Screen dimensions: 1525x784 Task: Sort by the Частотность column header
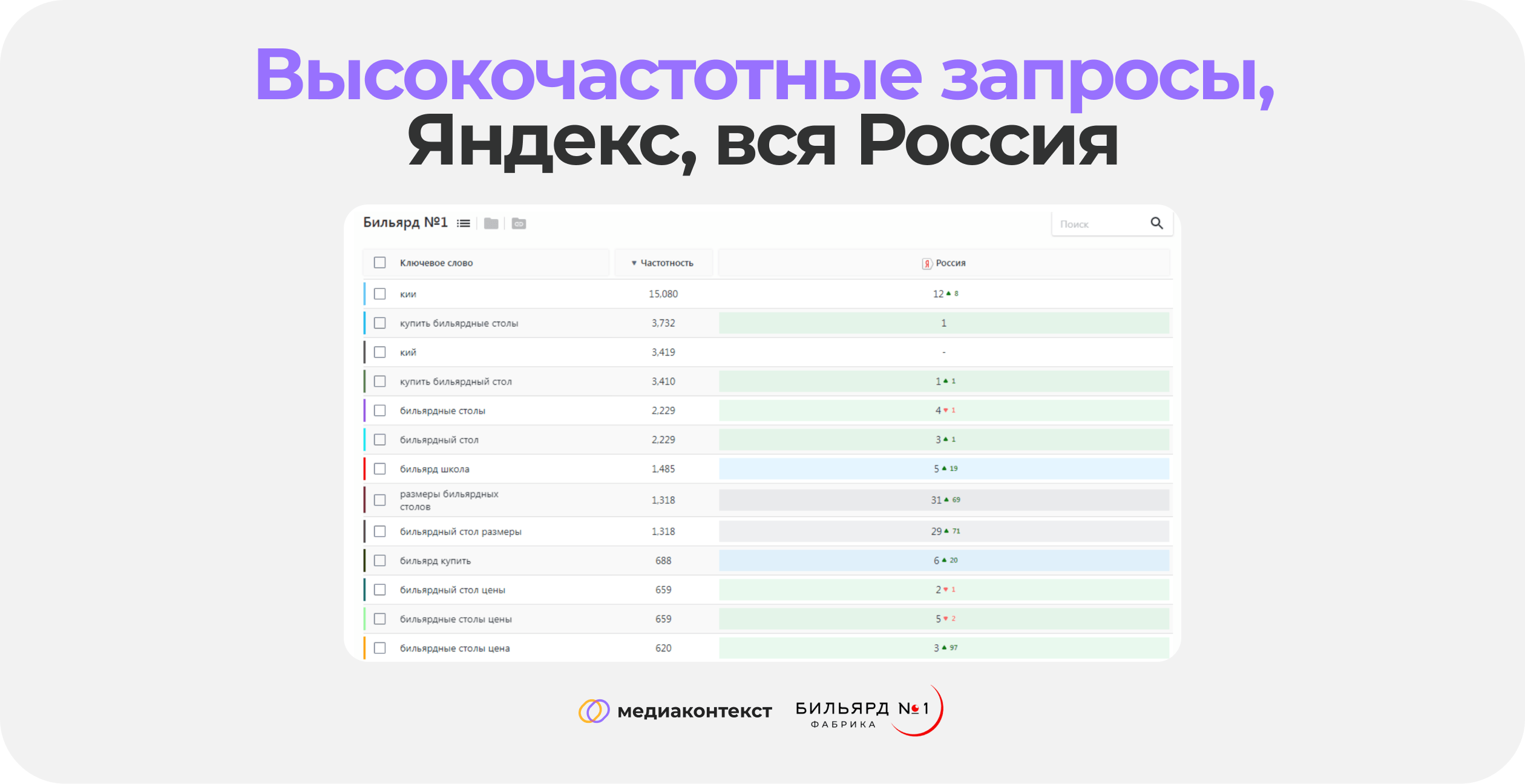click(663, 263)
